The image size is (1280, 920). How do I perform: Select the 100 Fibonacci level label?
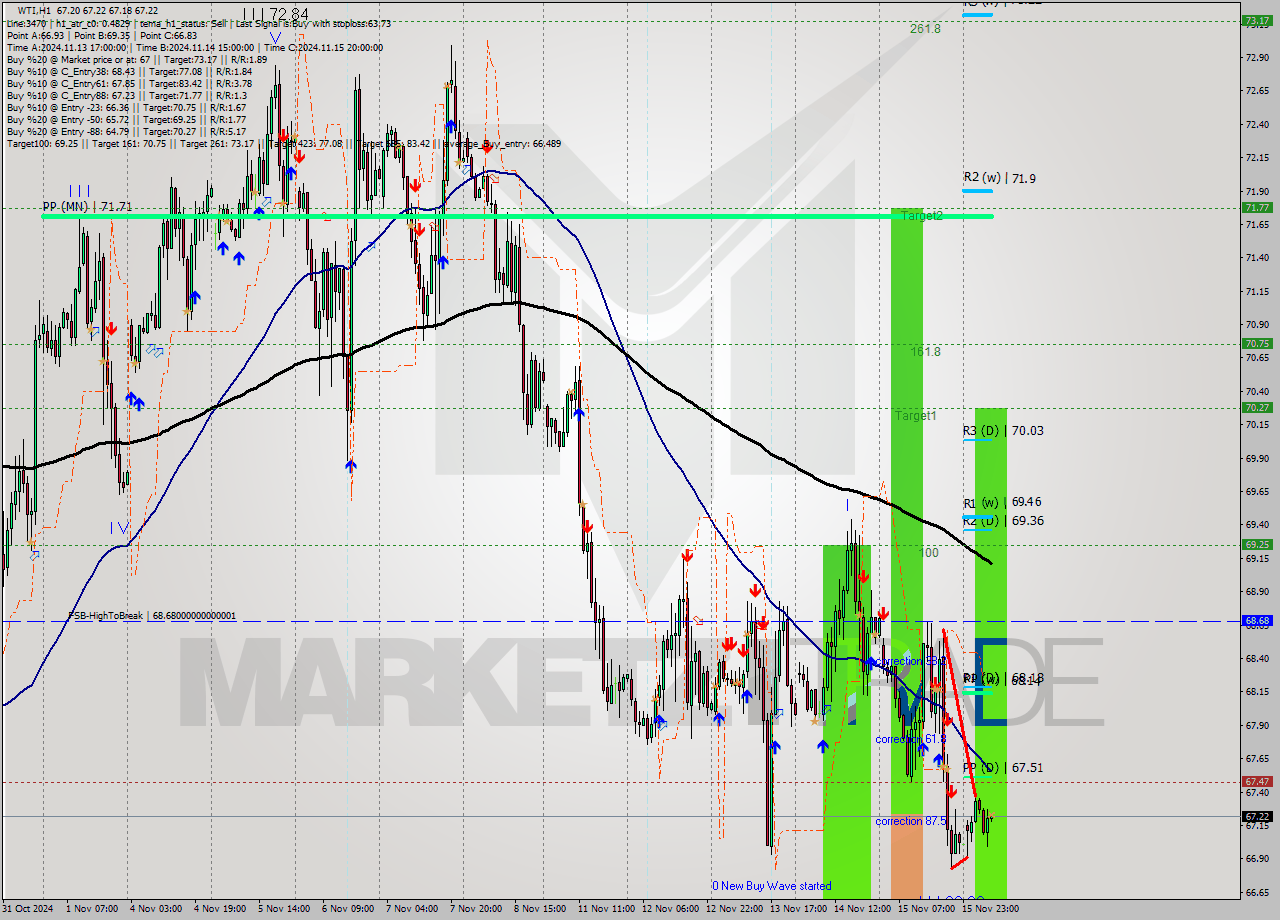929,552
